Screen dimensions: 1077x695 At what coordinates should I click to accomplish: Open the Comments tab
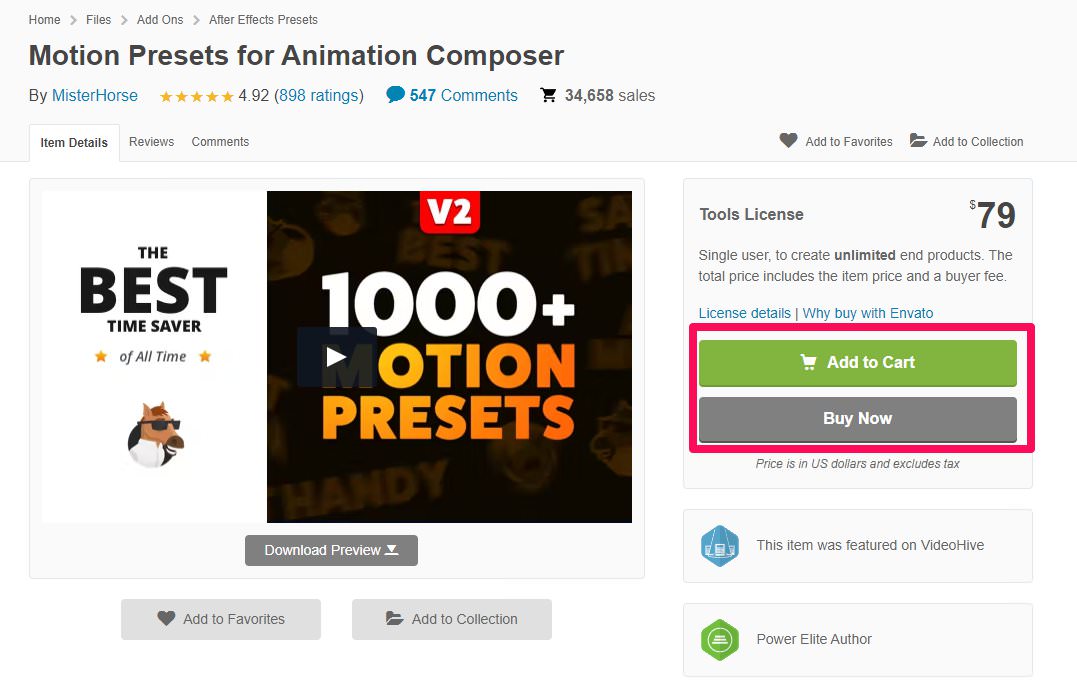pyautogui.click(x=220, y=141)
